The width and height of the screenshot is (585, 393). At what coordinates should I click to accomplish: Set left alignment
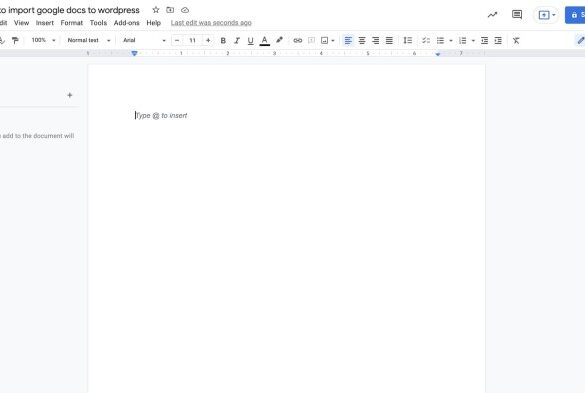pos(348,40)
